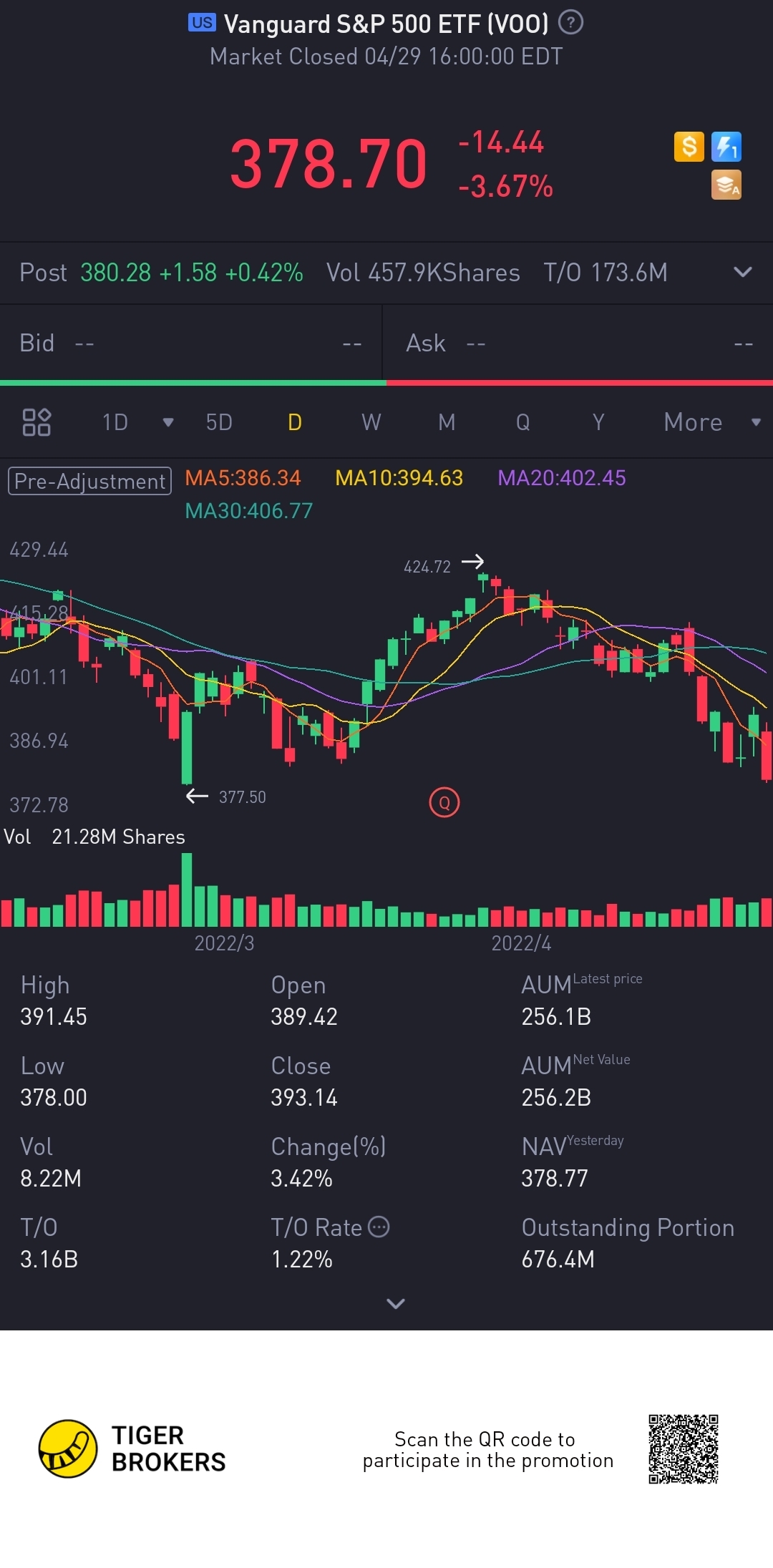Tap the NAV Yesterday 378.77 value

click(555, 1178)
